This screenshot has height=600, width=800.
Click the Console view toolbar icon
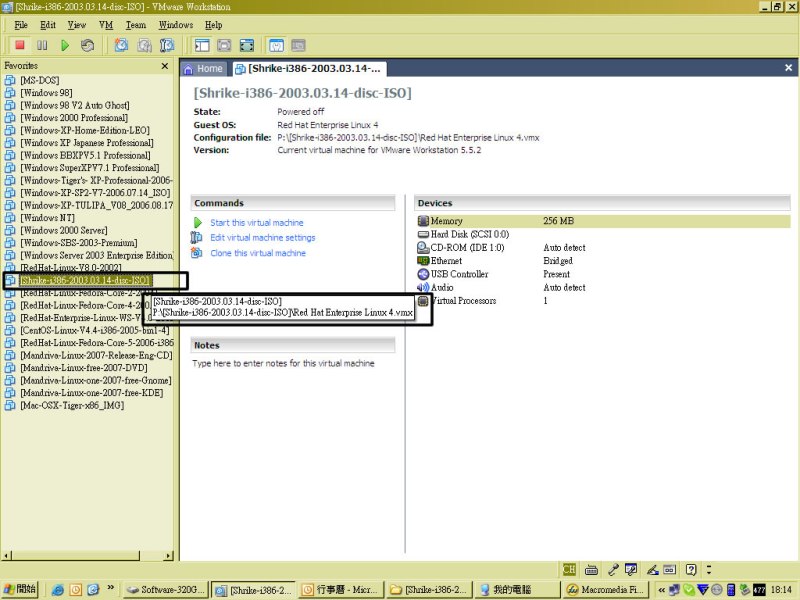point(298,45)
